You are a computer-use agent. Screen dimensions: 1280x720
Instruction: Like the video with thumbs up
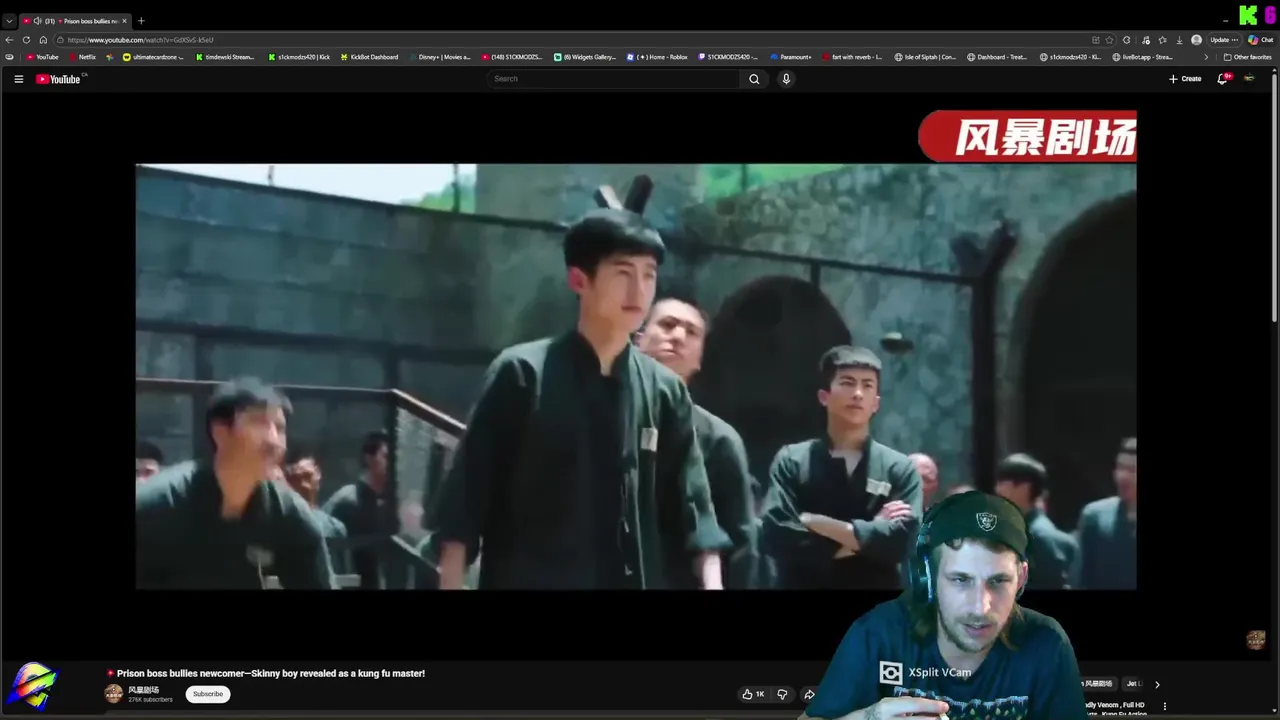(x=753, y=694)
